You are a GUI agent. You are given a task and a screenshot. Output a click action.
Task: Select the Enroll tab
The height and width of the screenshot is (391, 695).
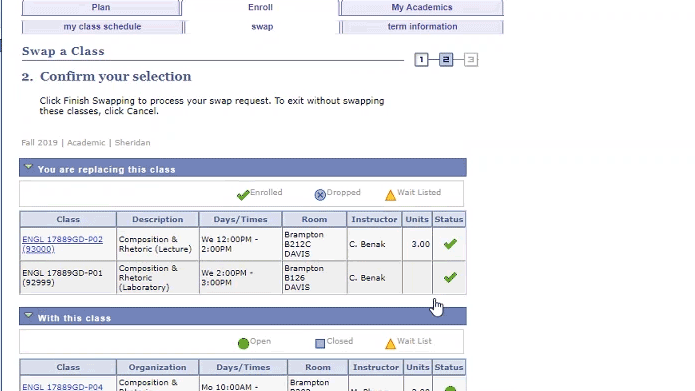click(x=260, y=8)
